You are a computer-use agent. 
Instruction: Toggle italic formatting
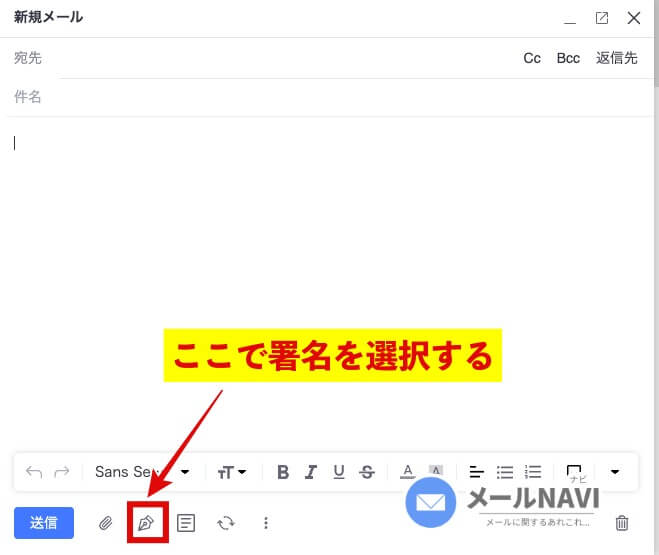311,472
